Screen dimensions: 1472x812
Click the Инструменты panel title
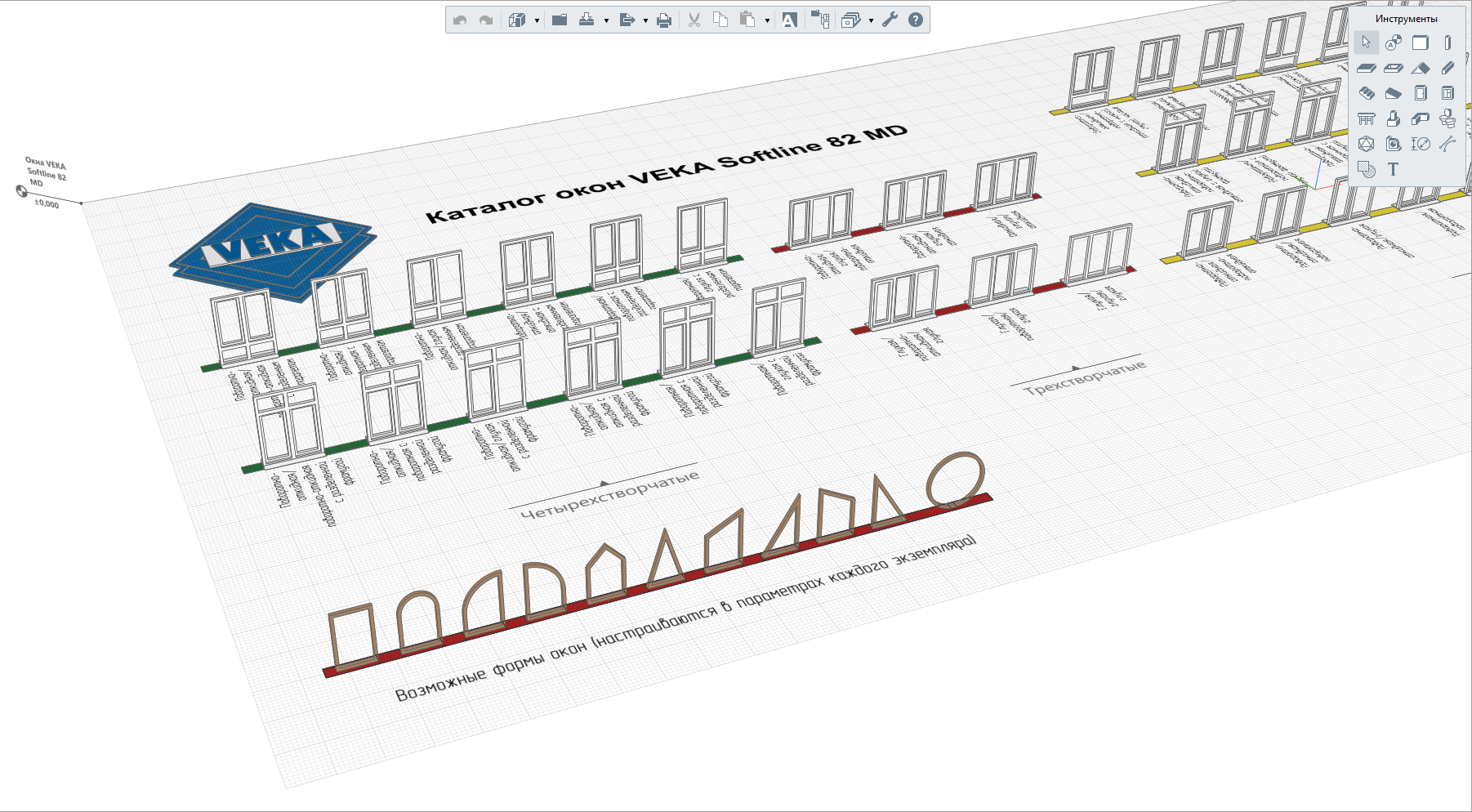[x=1406, y=18]
